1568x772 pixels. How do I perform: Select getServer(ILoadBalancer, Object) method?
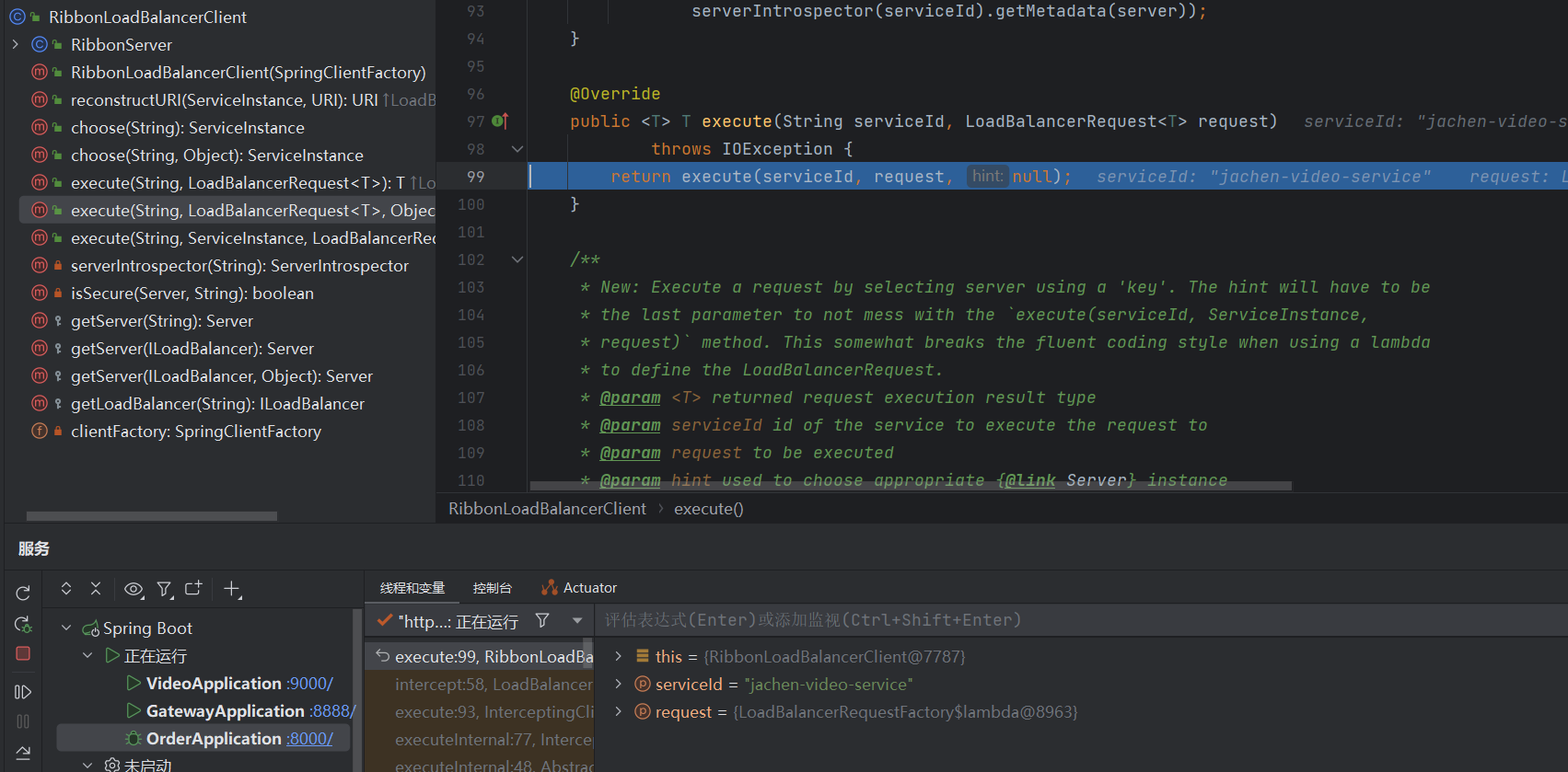221,375
